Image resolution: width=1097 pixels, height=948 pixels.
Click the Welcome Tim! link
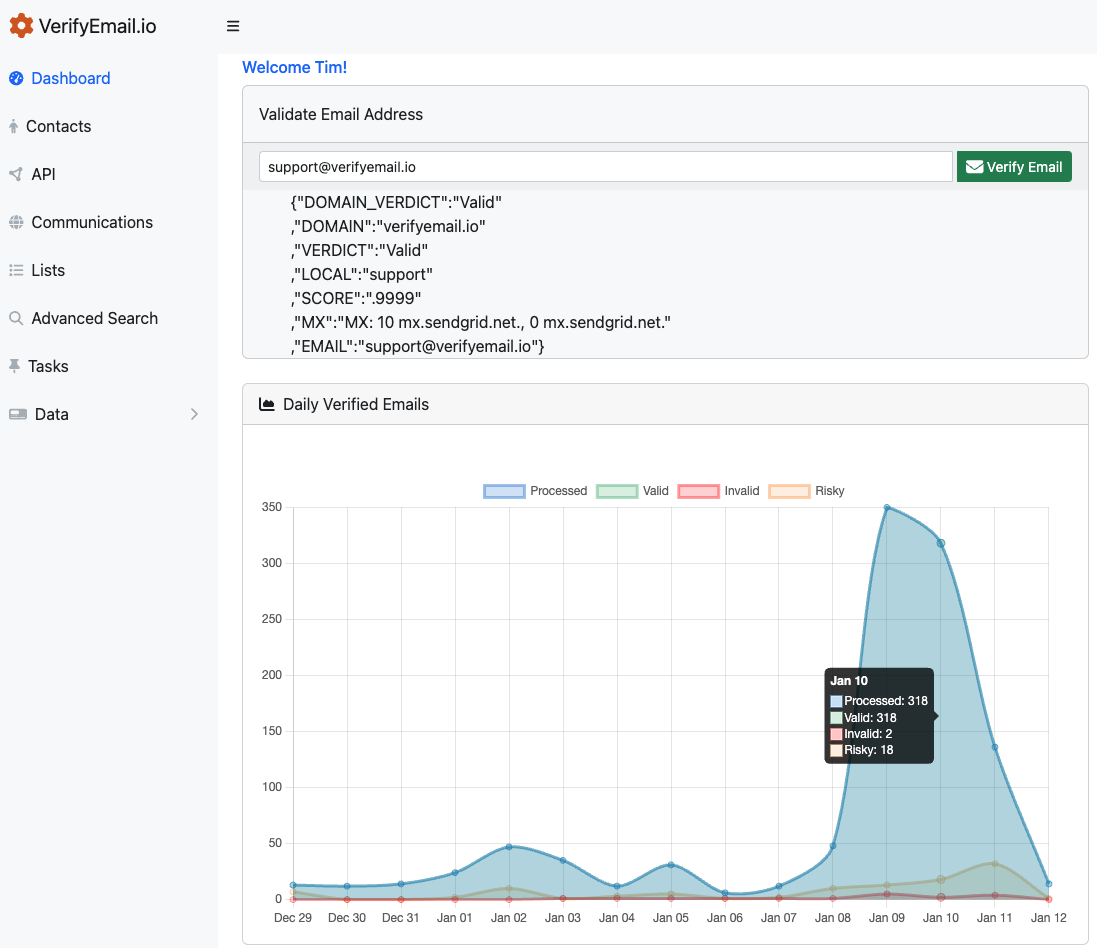[294, 67]
